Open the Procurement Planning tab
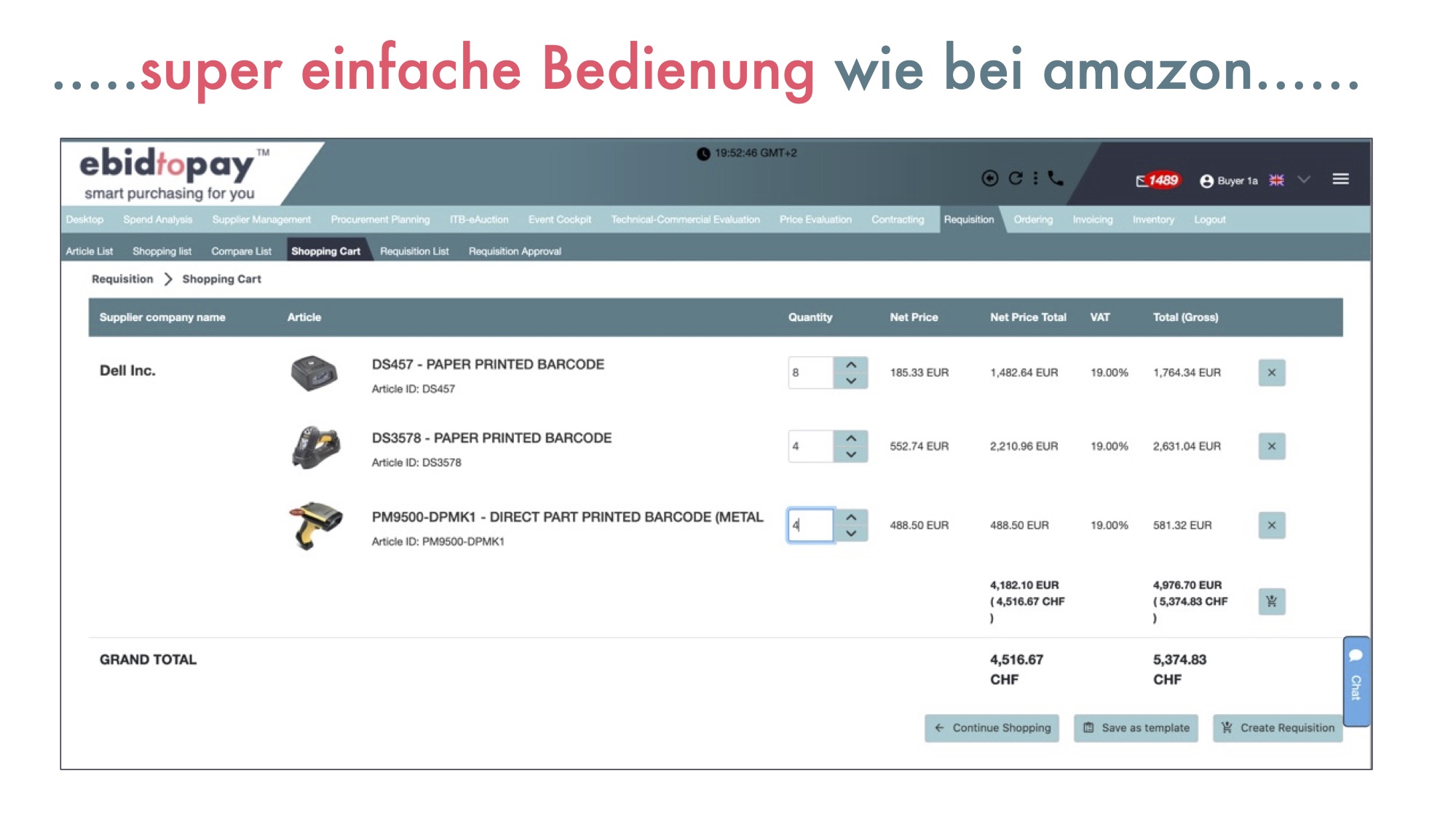 point(380,219)
